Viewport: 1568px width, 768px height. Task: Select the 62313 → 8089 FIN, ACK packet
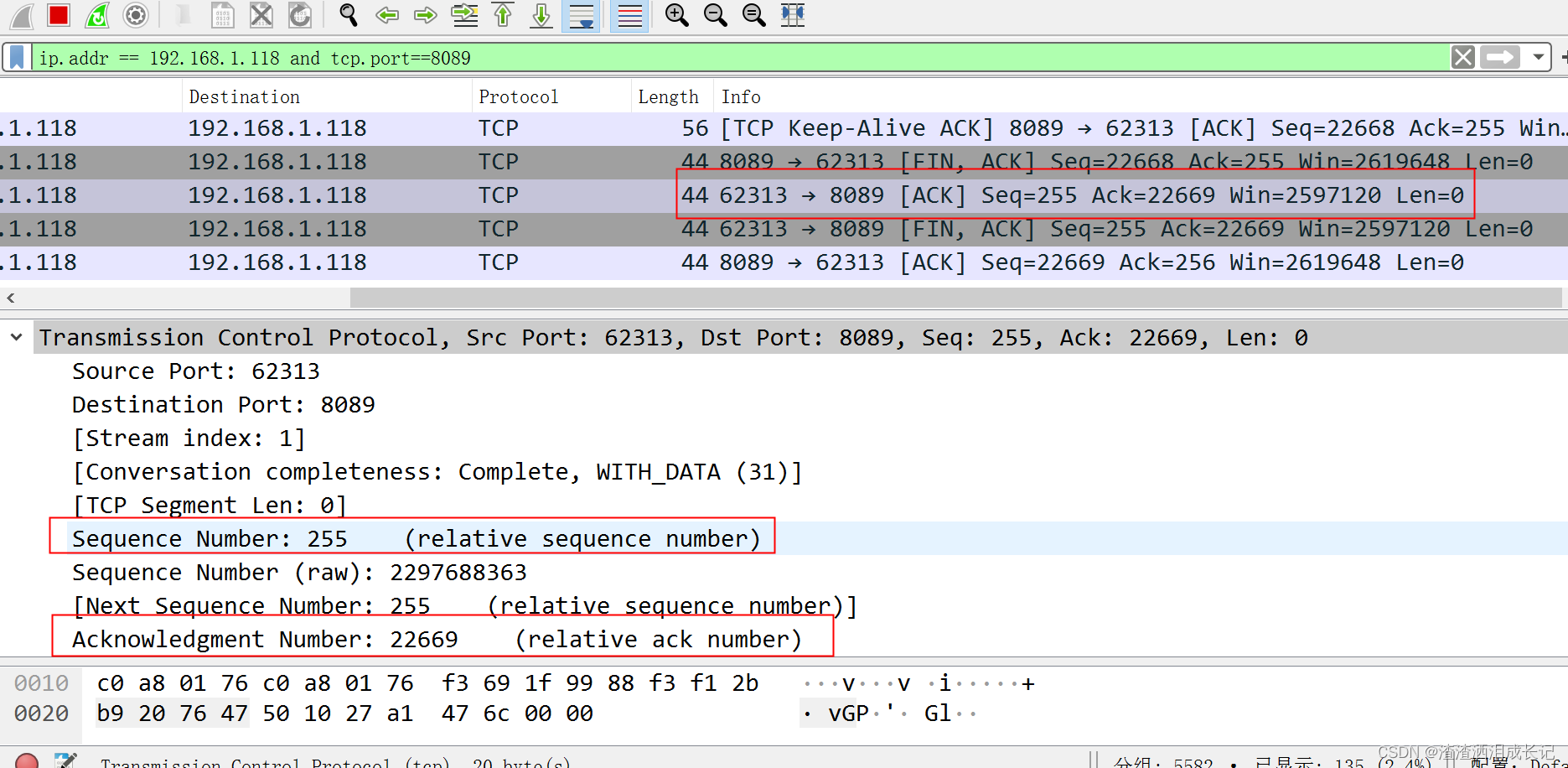(784, 229)
